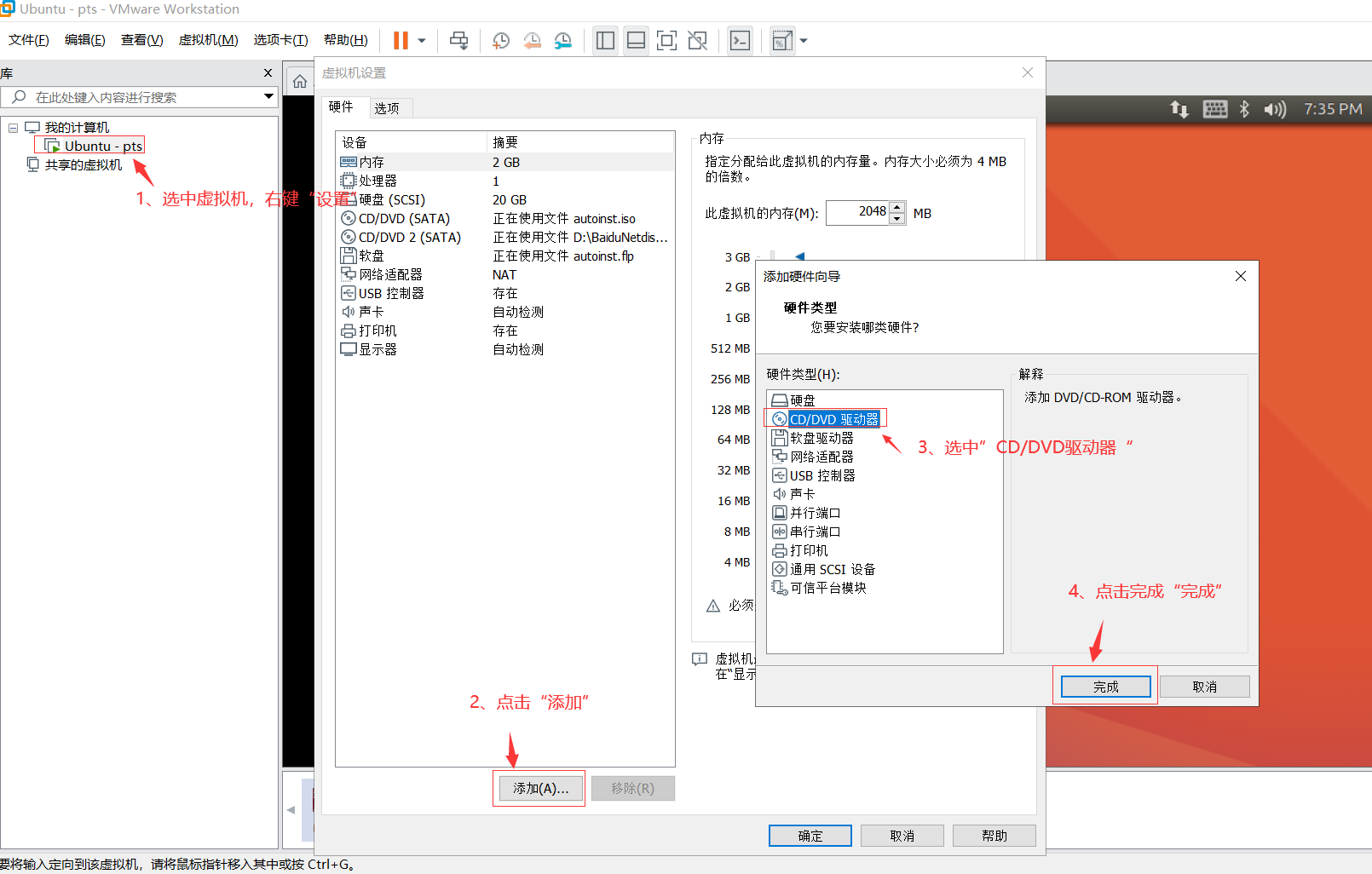
Task: Revert the VM to its snapshot
Action: [x=532, y=40]
